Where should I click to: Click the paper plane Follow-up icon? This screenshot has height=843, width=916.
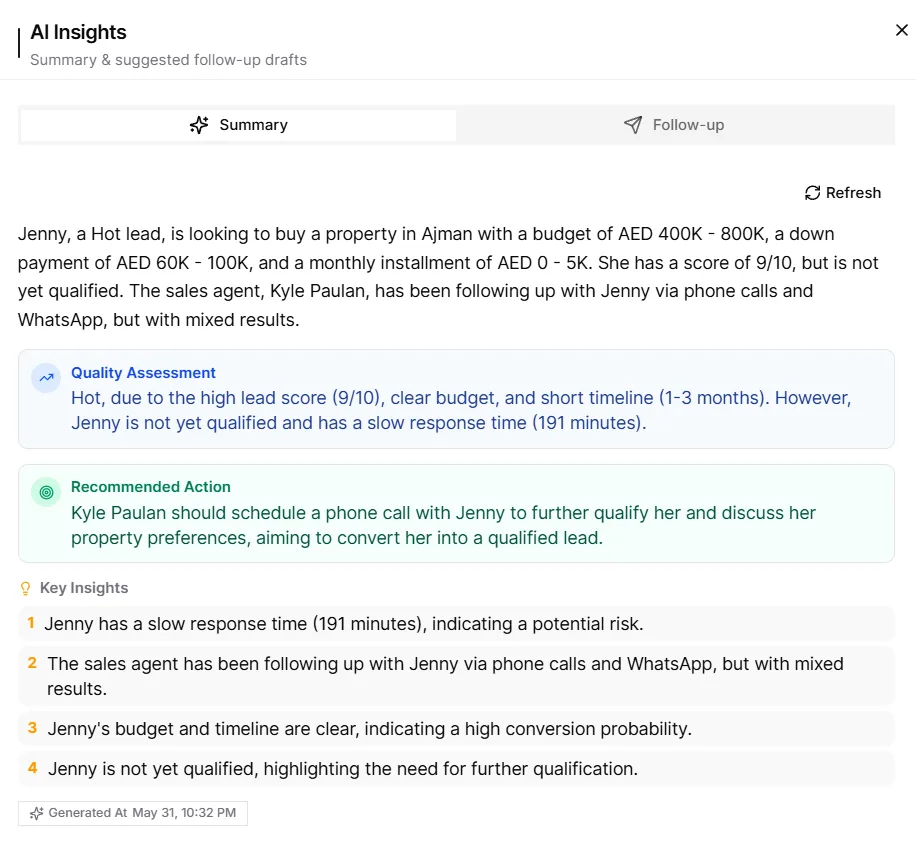click(x=633, y=124)
